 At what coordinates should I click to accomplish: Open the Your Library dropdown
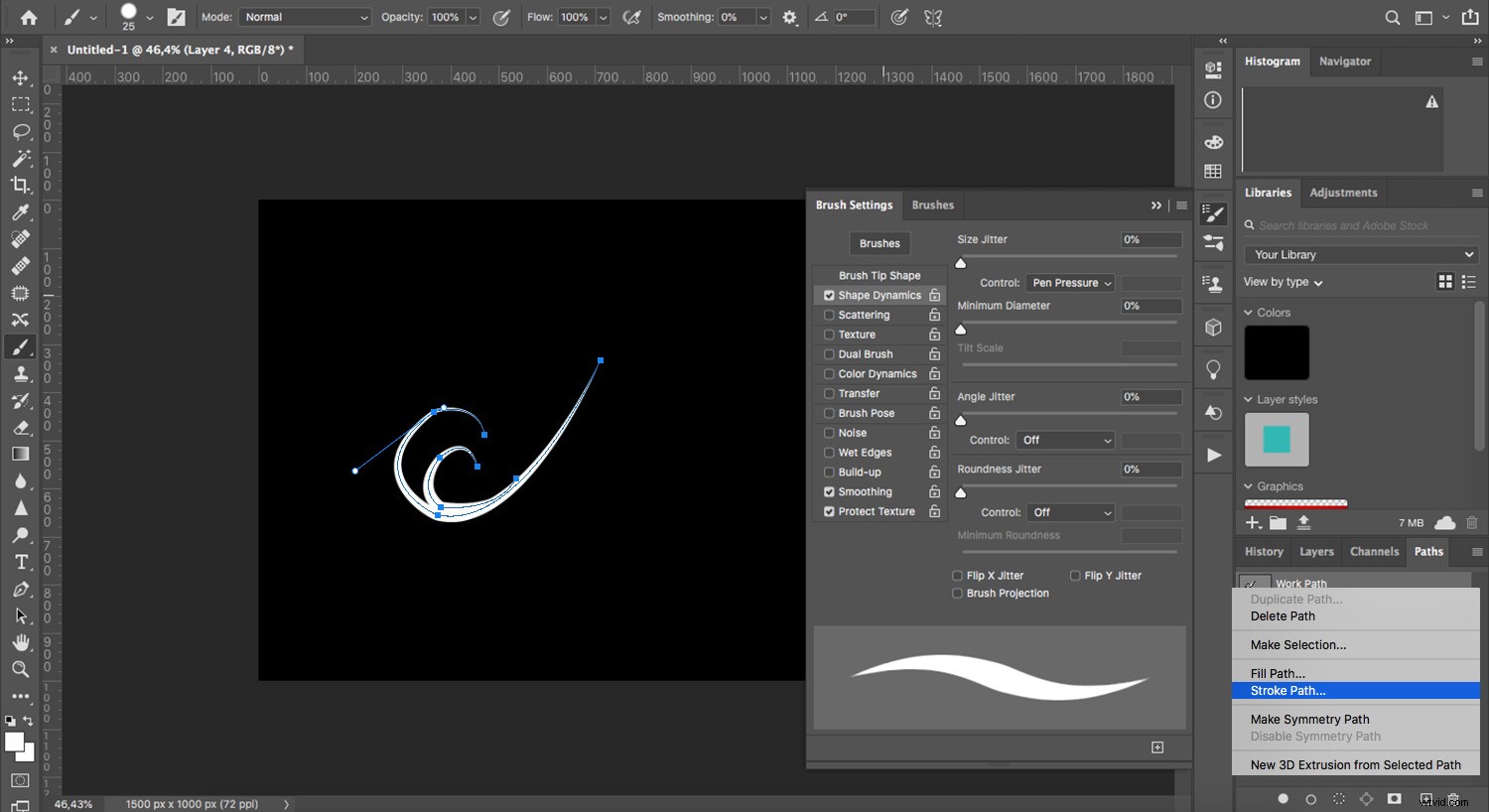pyautogui.click(x=1360, y=254)
